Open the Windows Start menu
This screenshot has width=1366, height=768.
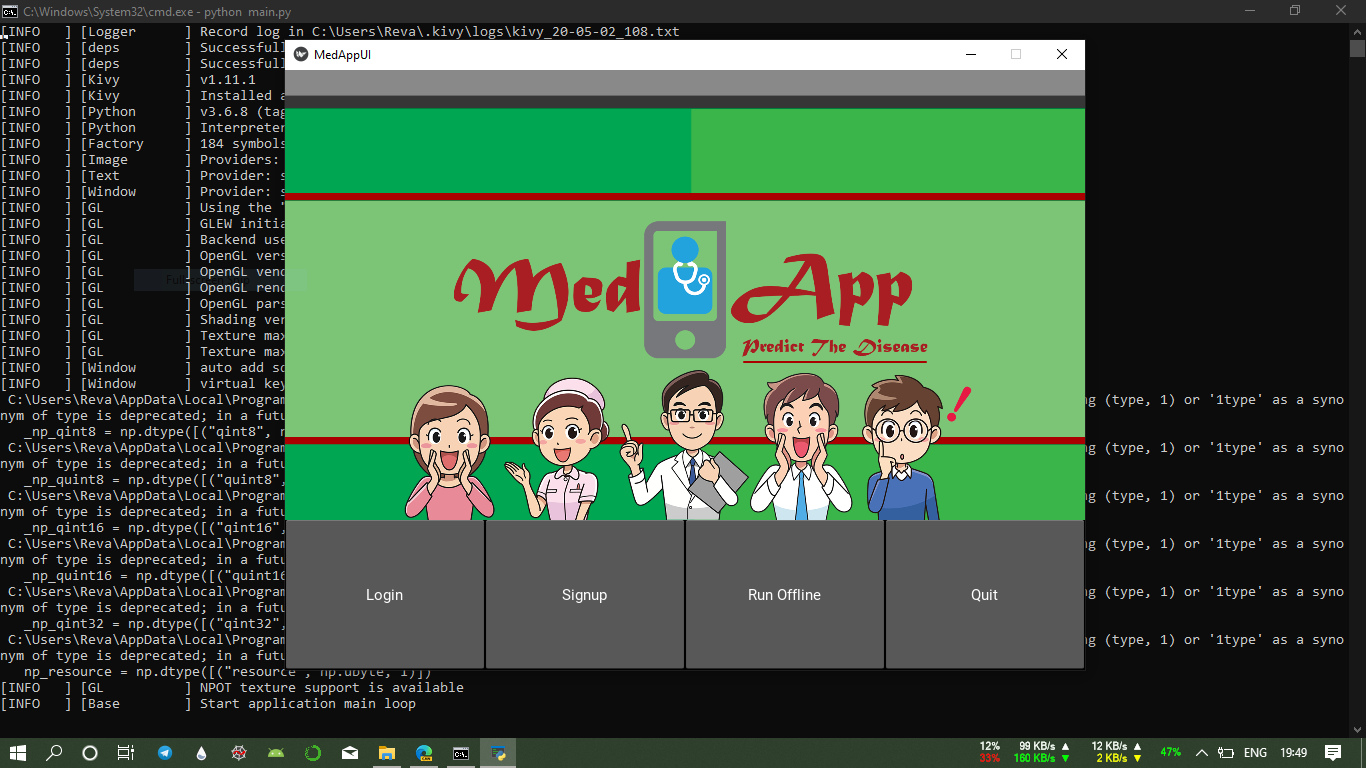click(x=18, y=753)
